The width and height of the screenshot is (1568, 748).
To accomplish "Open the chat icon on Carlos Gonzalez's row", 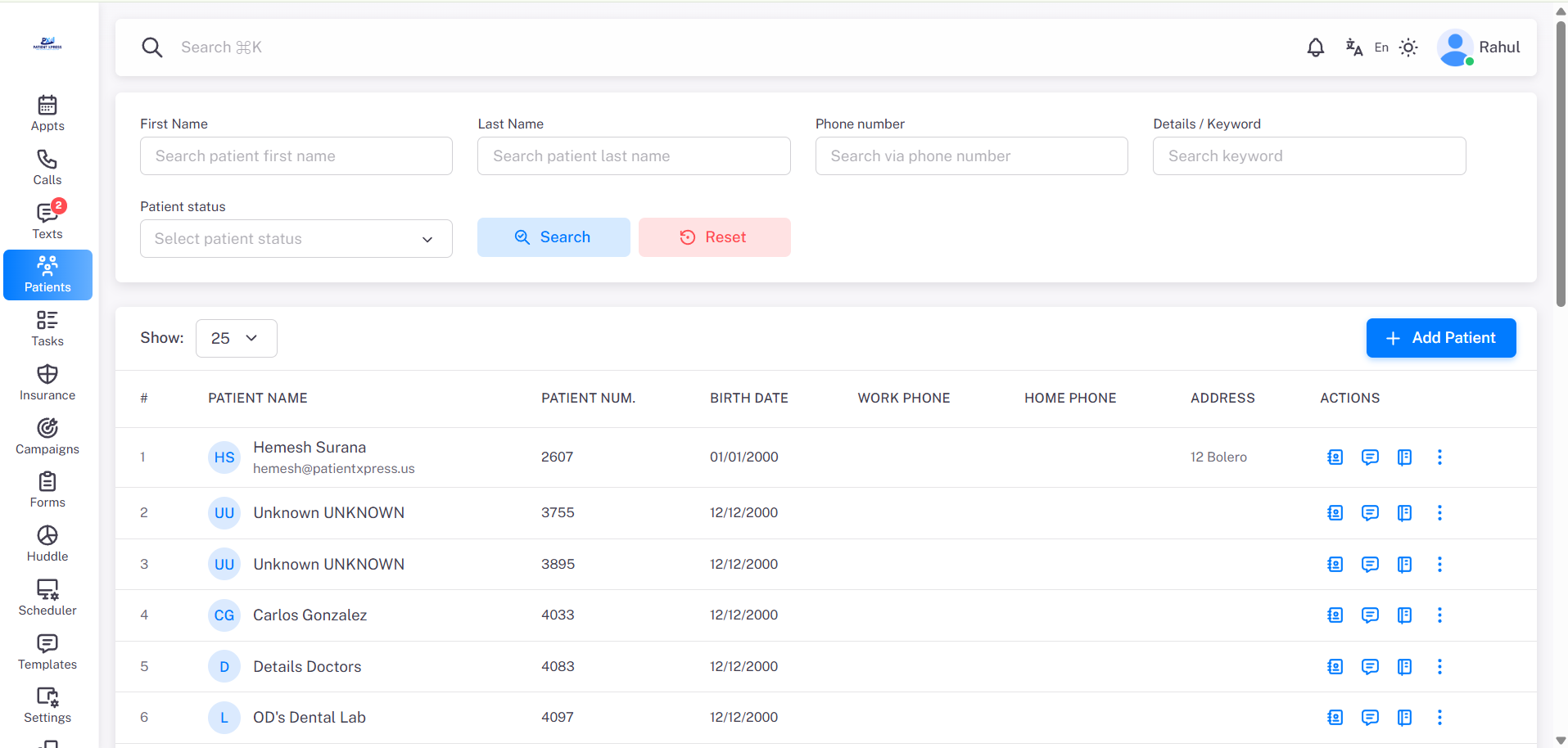I will click(x=1370, y=615).
